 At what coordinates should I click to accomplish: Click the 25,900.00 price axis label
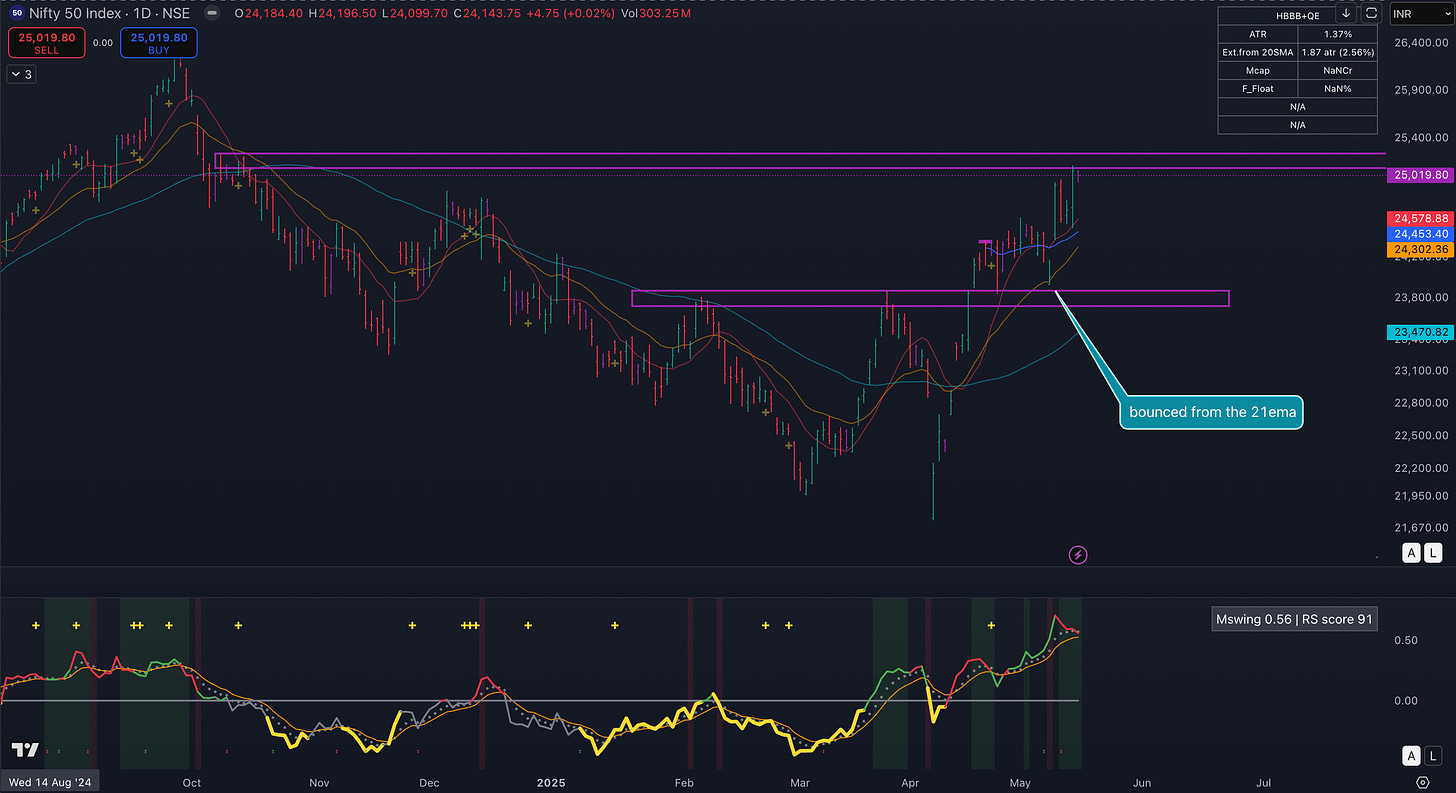[x=1422, y=90]
